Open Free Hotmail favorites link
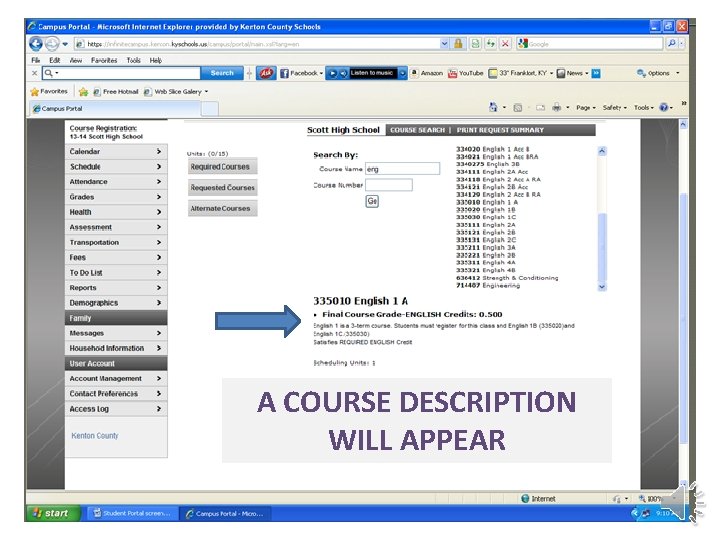720x540 pixels. pyautogui.click(x=116, y=92)
